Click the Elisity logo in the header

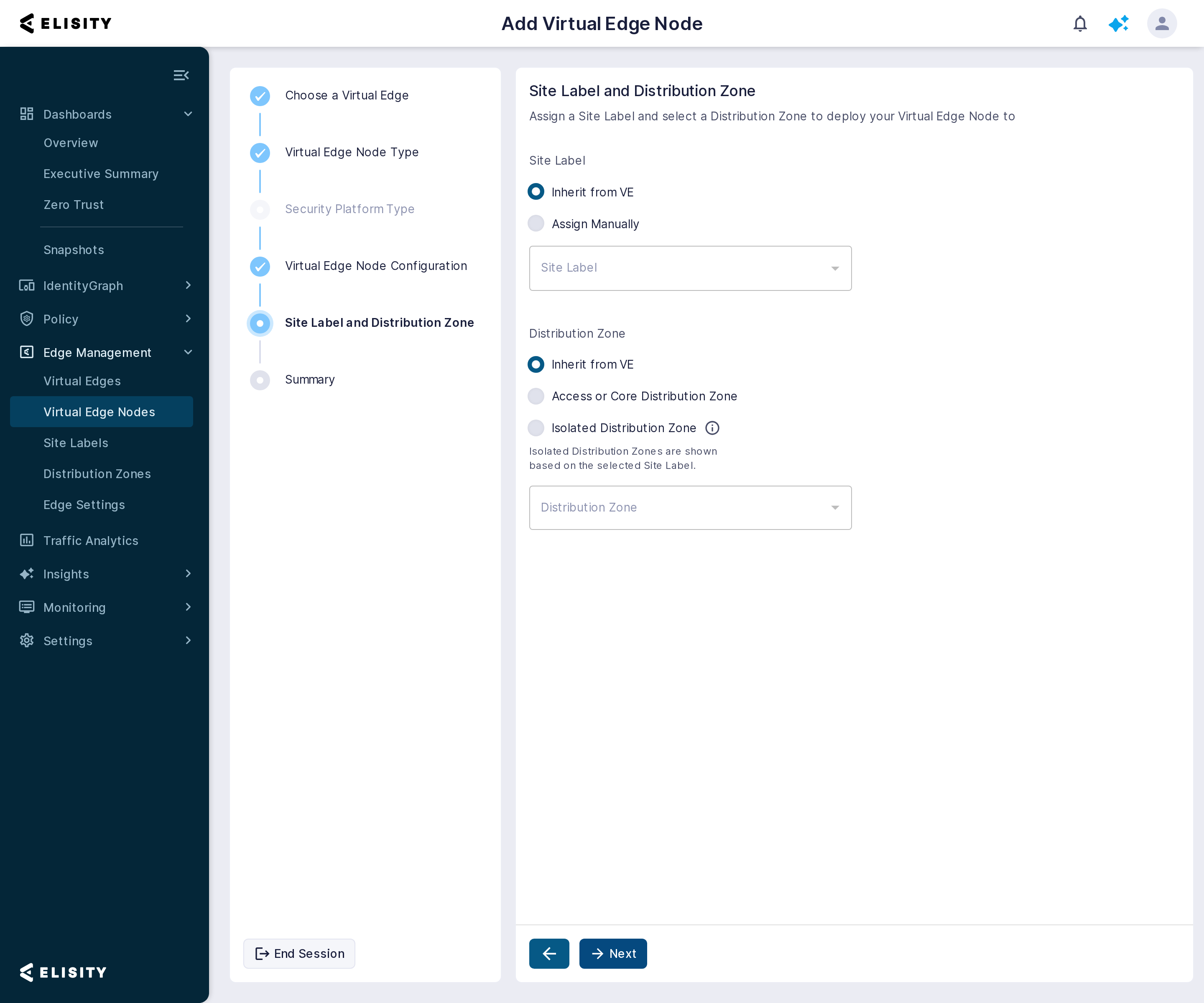(65, 23)
